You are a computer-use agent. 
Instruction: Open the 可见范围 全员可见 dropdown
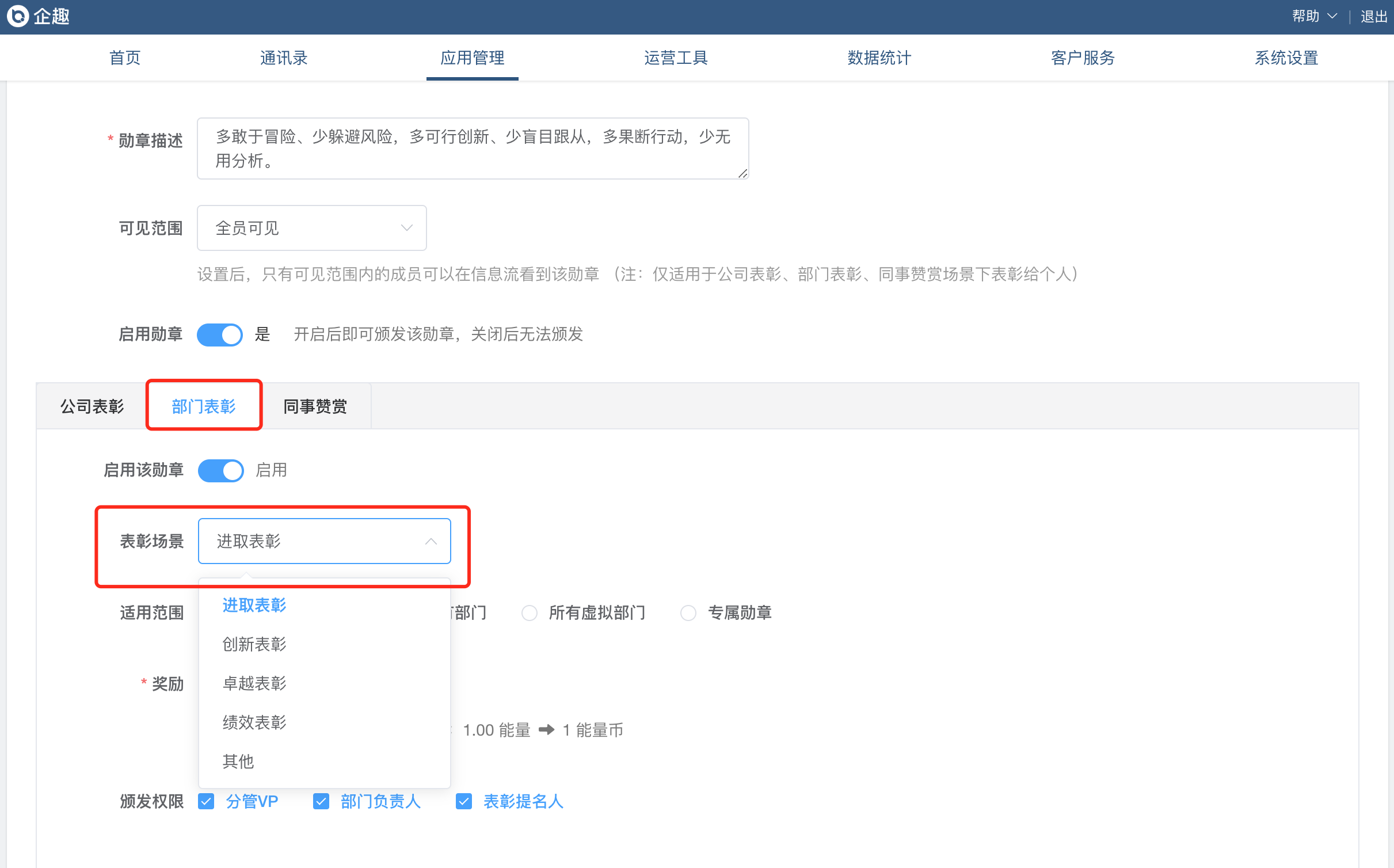[311, 228]
